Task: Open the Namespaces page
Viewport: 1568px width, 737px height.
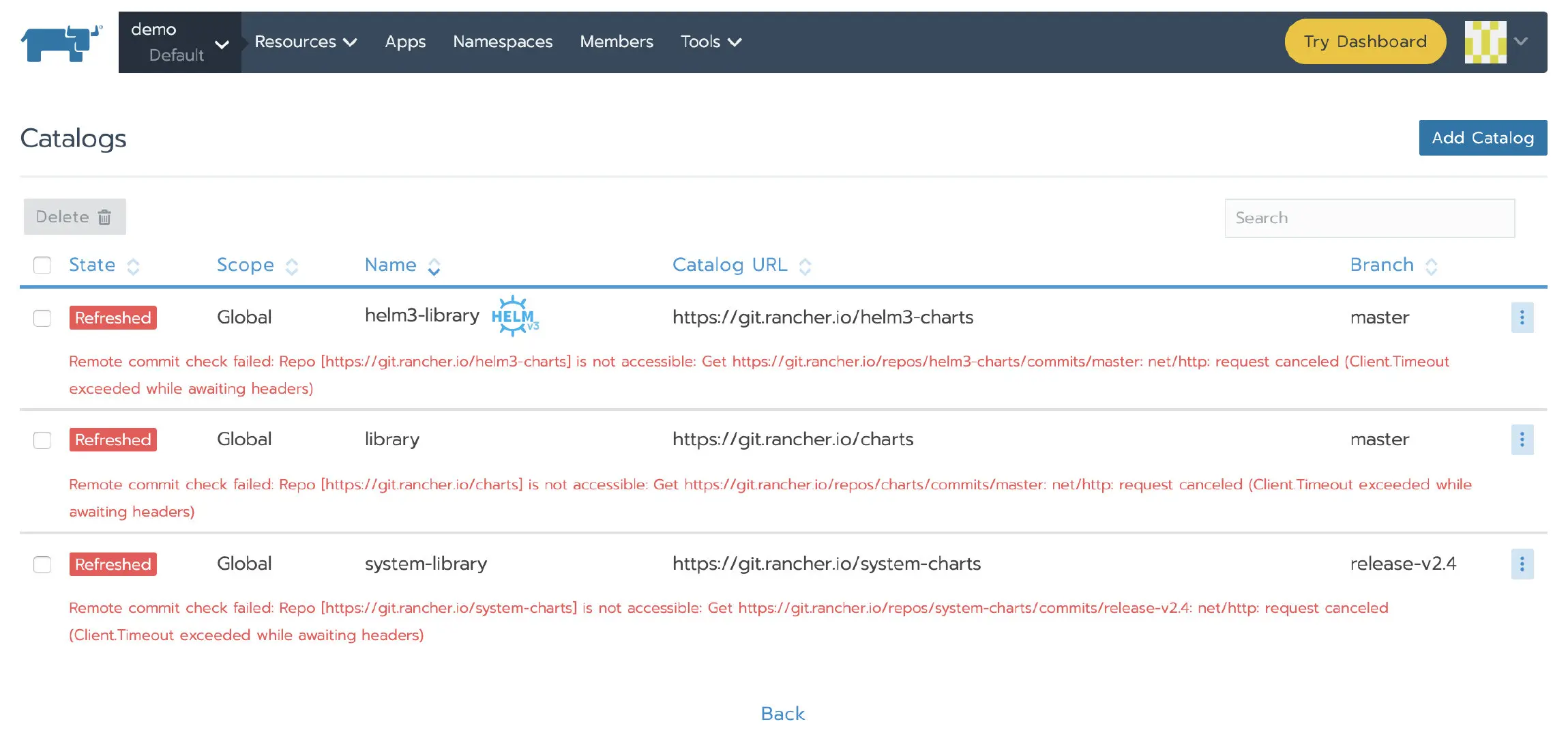Action: click(503, 42)
